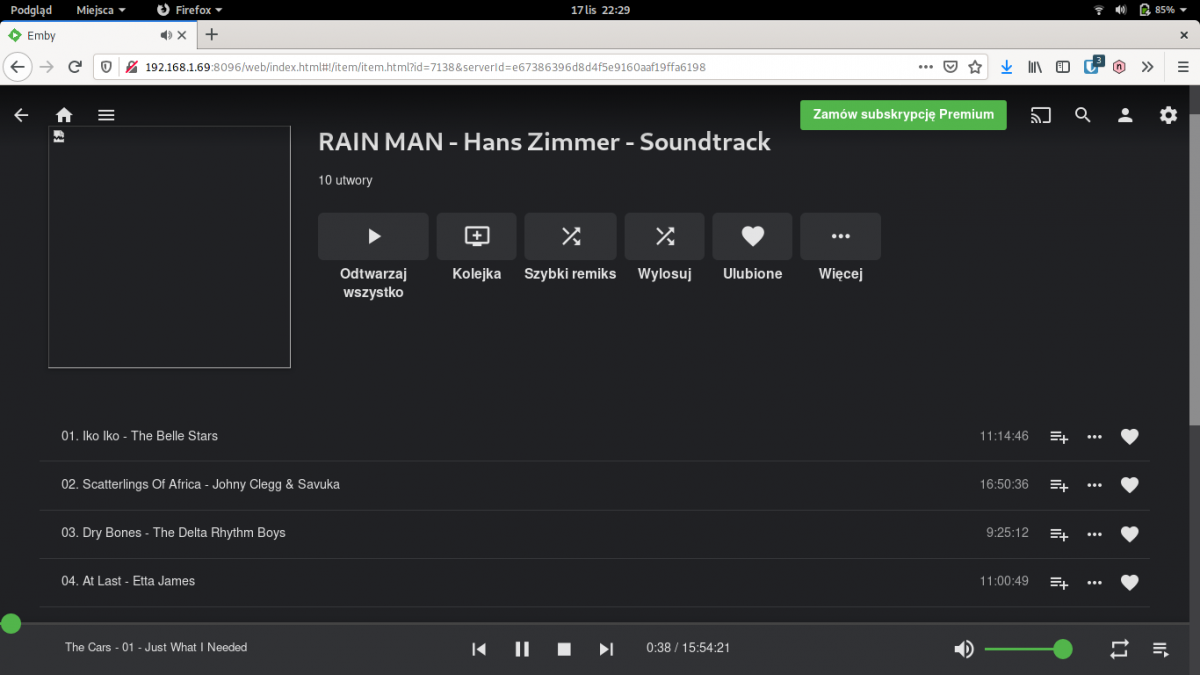Click the Kolejka queue button

(x=477, y=236)
